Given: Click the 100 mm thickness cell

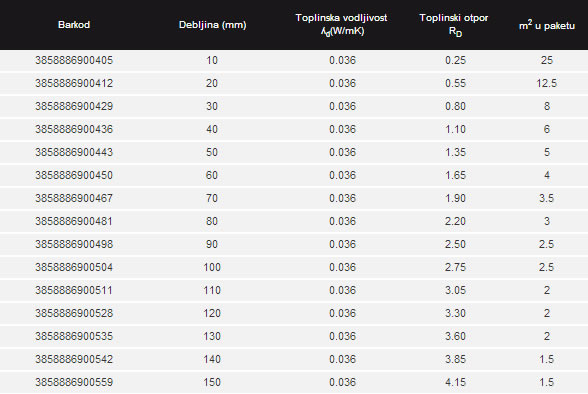Looking at the screenshot, I should point(212,267).
